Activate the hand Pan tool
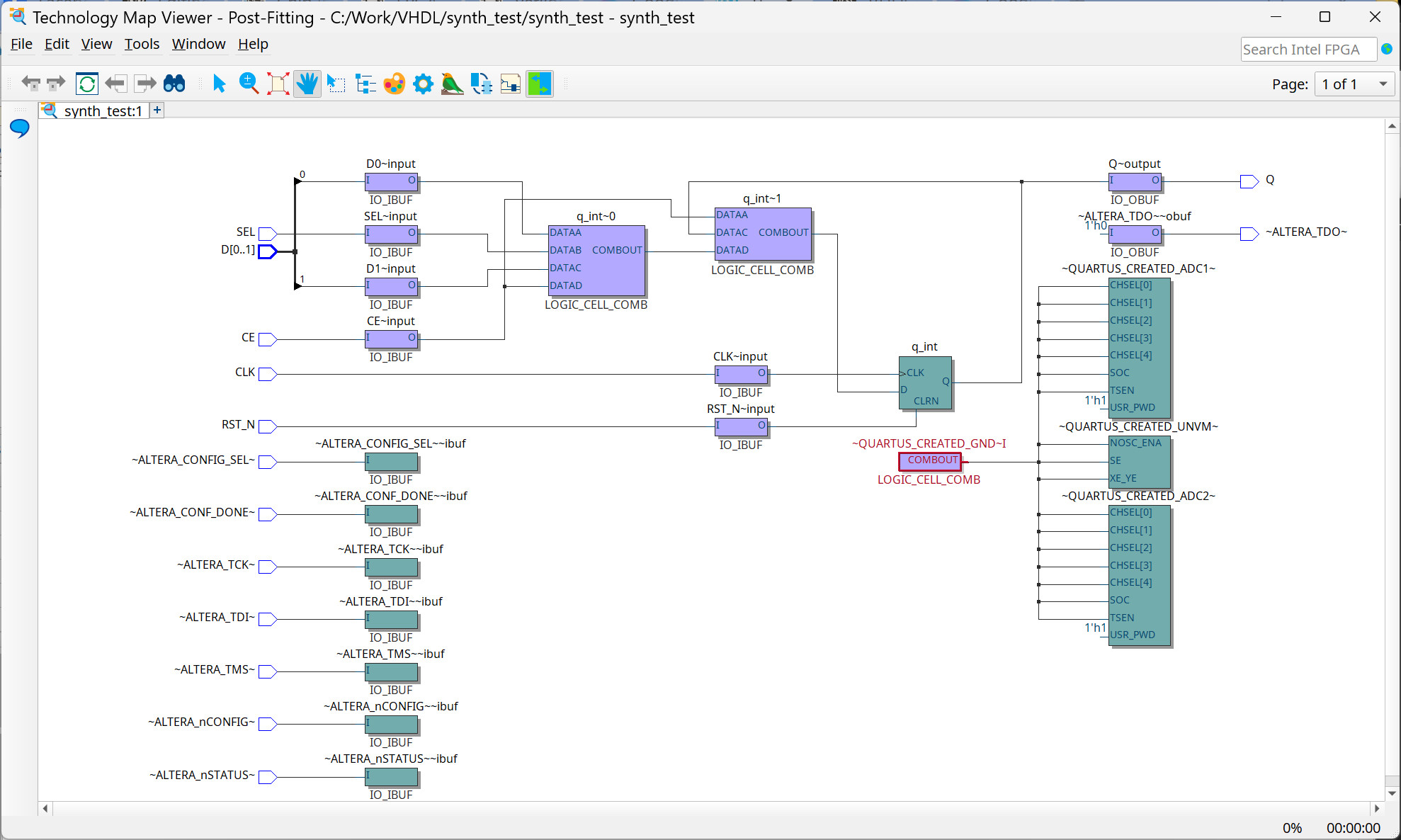The height and width of the screenshot is (840, 1401). click(x=307, y=84)
